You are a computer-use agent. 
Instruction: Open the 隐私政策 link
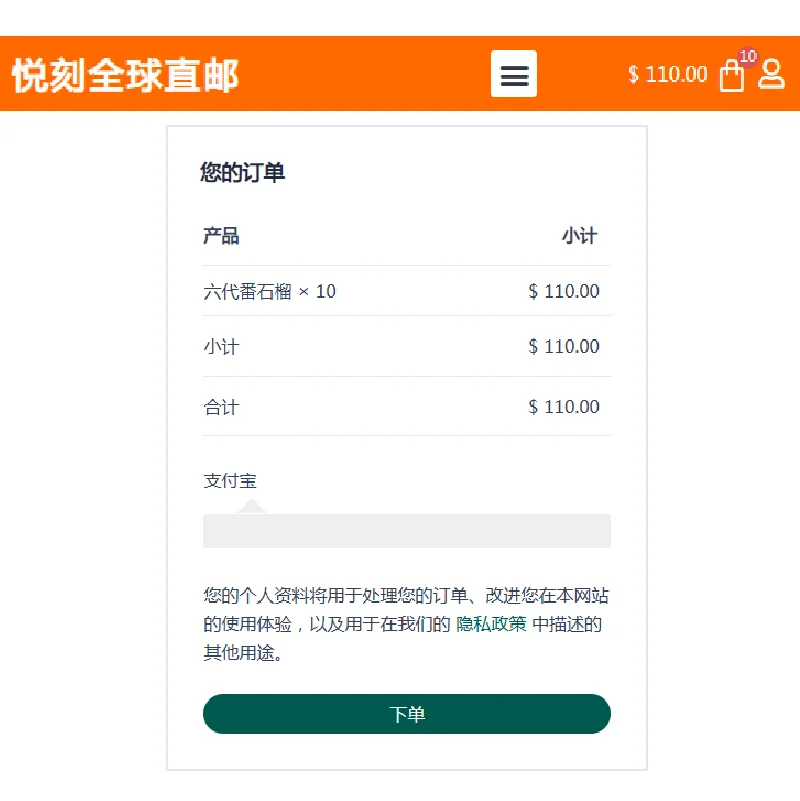[491, 625]
